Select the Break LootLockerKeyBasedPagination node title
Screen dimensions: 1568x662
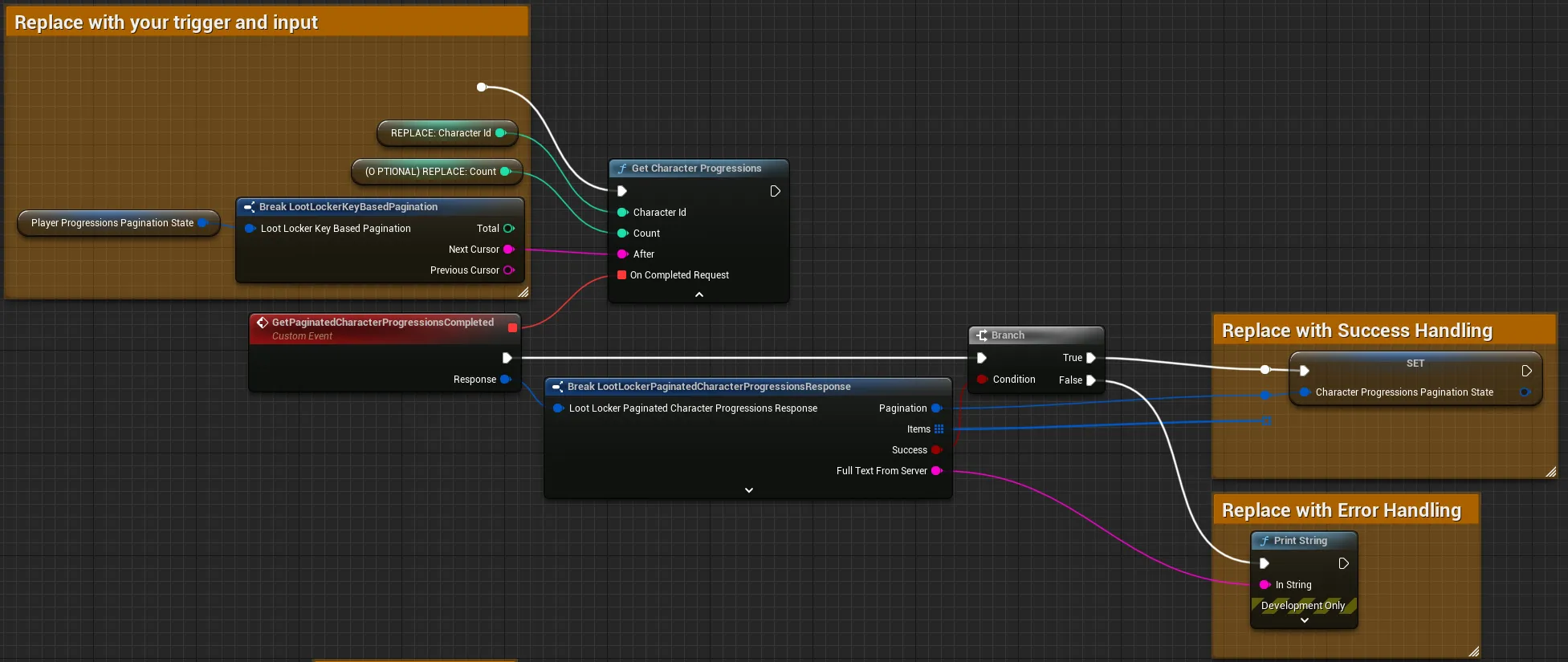tap(348, 207)
